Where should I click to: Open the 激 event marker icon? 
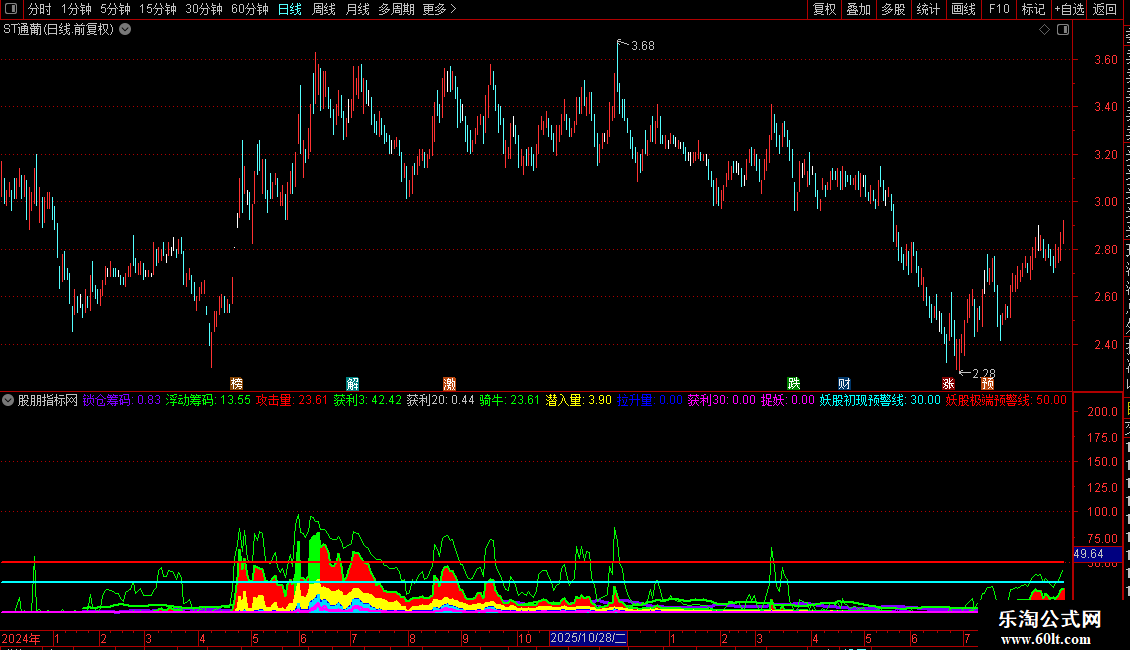450,383
